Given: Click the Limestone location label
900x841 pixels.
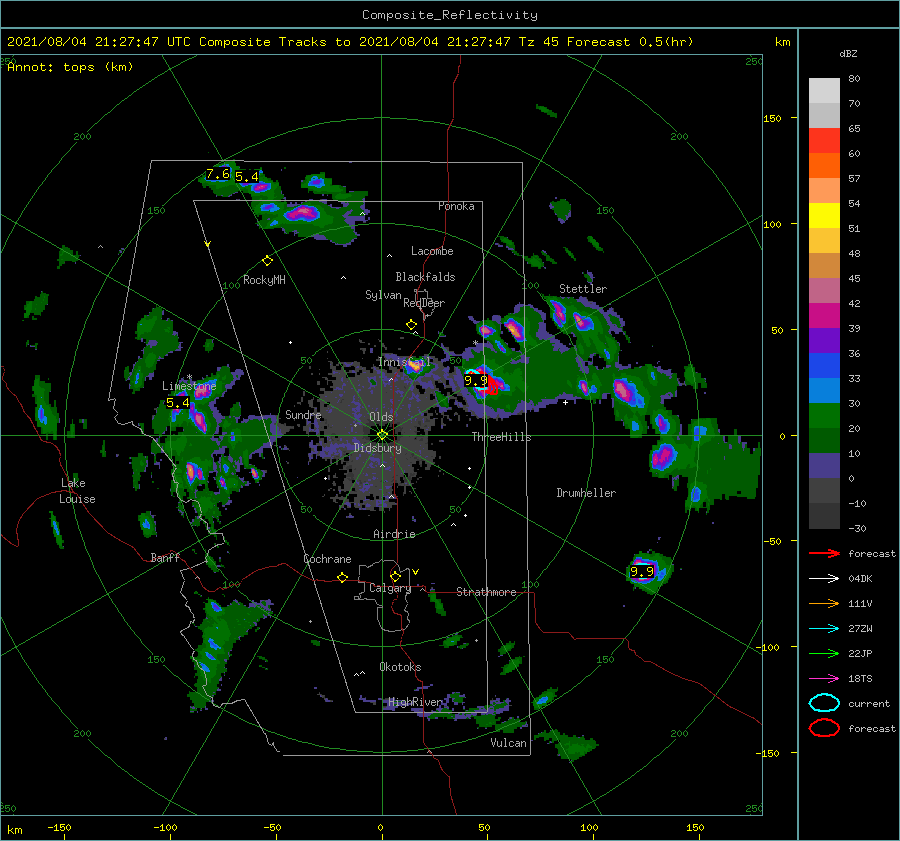Looking at the screenshot, I should coord(189,386).
